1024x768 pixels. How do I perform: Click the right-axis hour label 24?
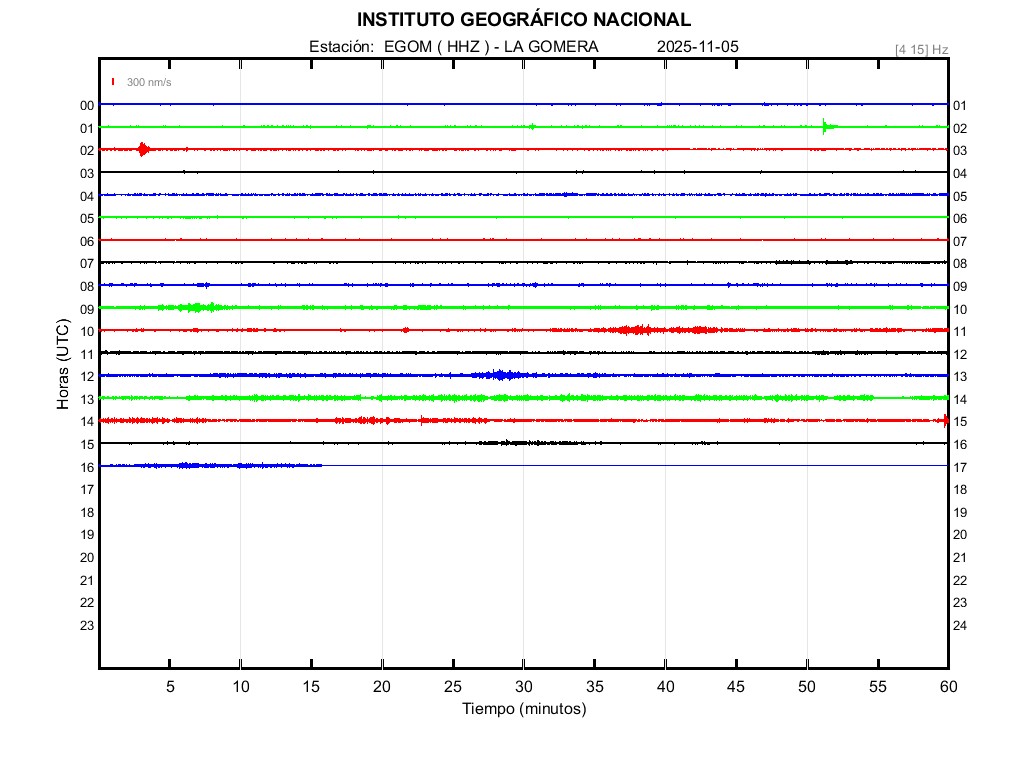(960, 625)
